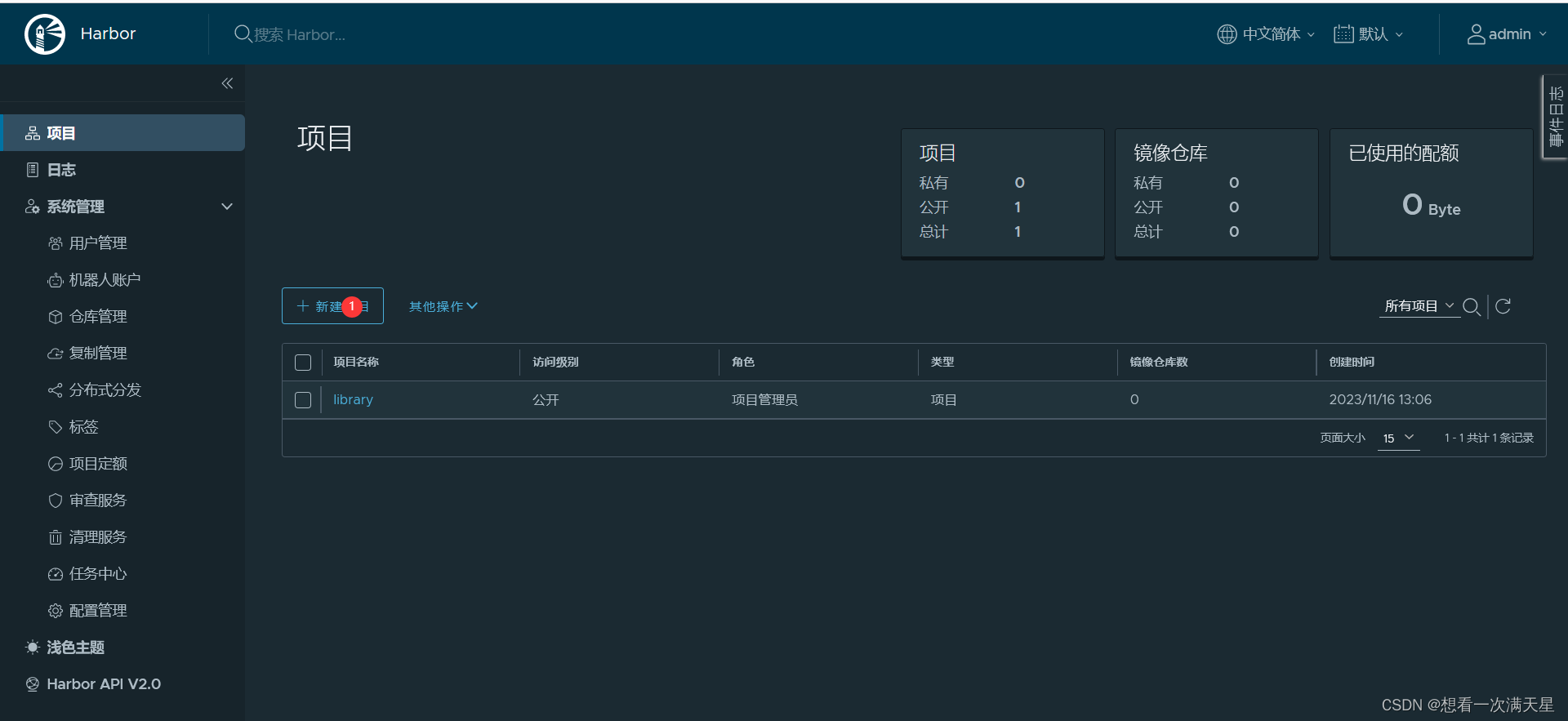Viewport: 1568px width, 721px height.
Task: Click the project filter search icon
Action: click(1472, 306)
